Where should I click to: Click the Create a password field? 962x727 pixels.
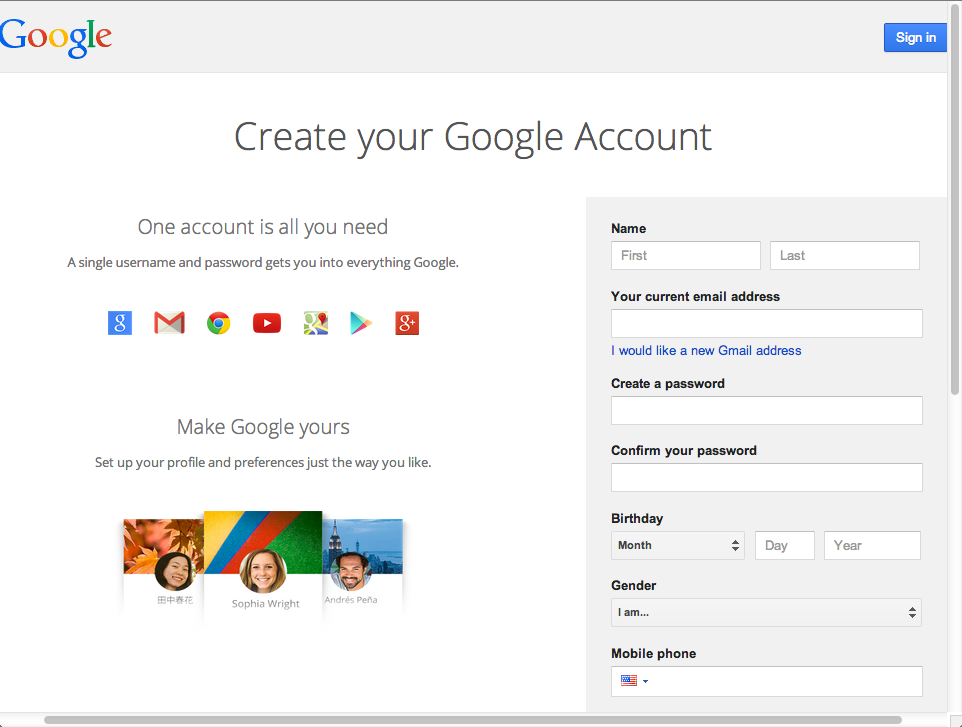tap(766, 410)
